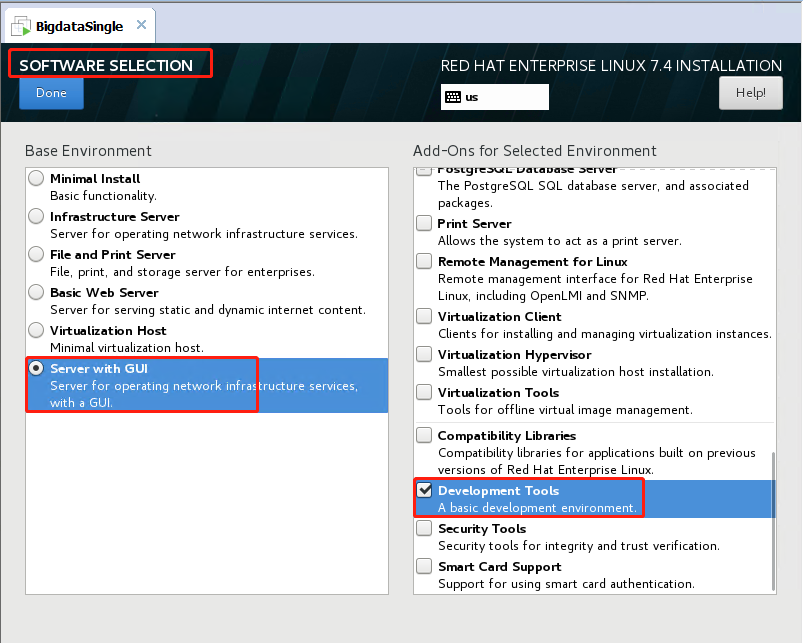Click the 'Print Server' add-on label
Image resolution: width=803 pixels, height=643 pixels.
click(x=475, y=224)
